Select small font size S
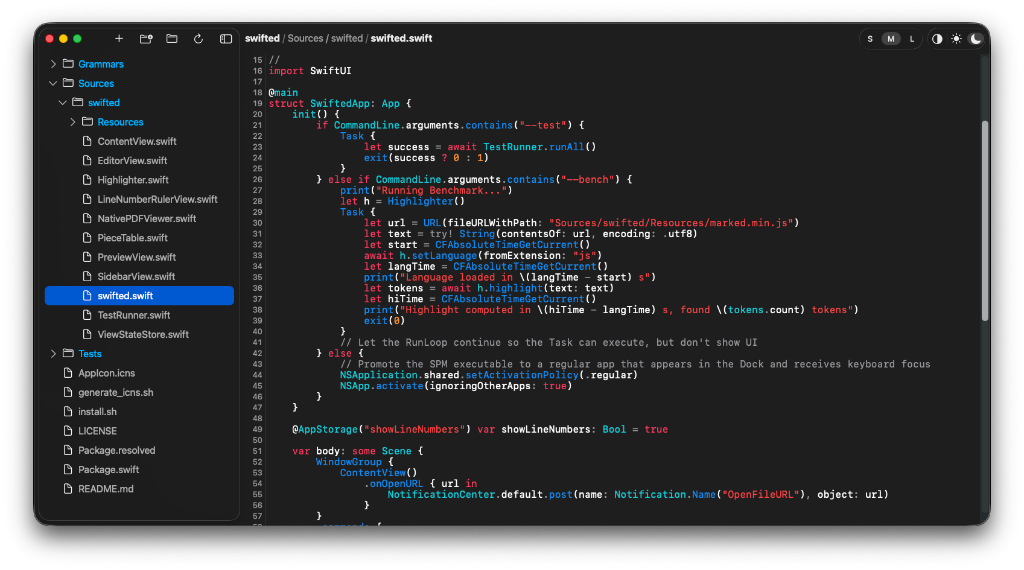This screenshot has height=570, width=1024. tap(870, 39)
